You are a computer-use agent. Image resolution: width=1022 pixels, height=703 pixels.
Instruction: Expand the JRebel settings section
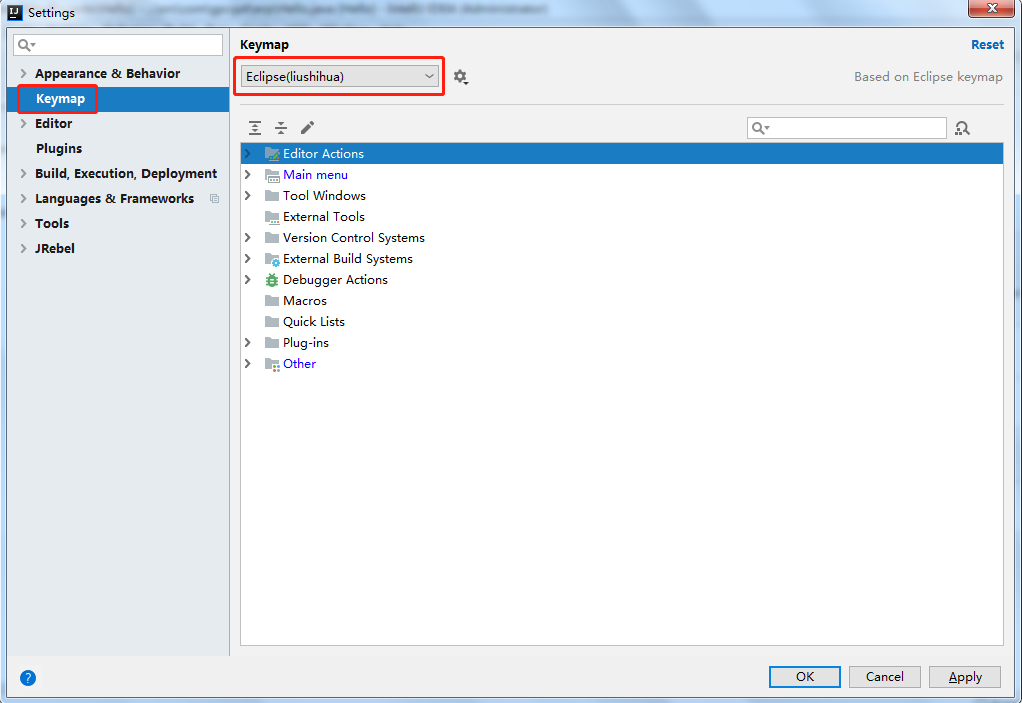coord(23,248)
